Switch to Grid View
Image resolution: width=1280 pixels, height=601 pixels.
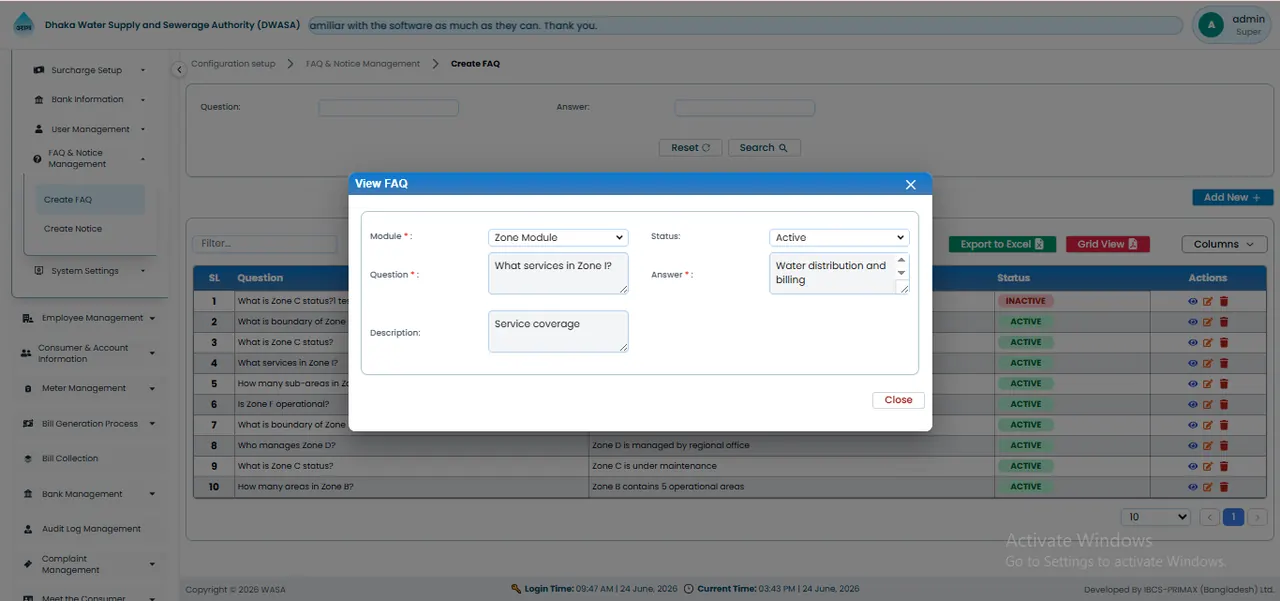1107,244
